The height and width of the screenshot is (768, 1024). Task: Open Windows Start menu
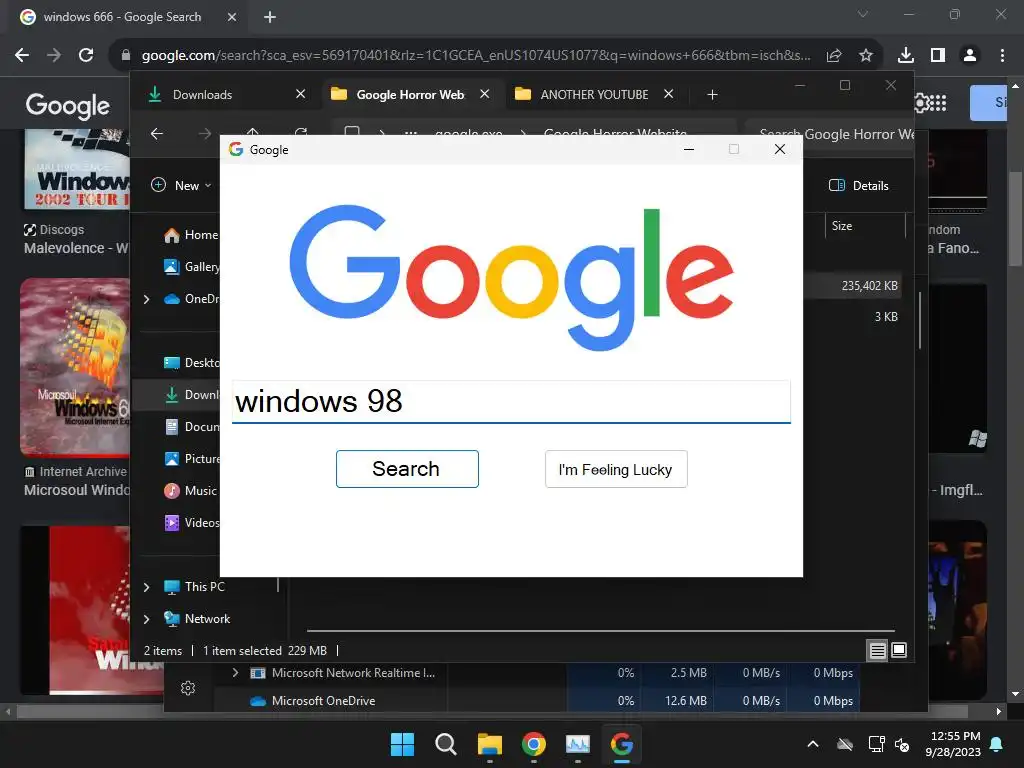click(x=402, y=744)
